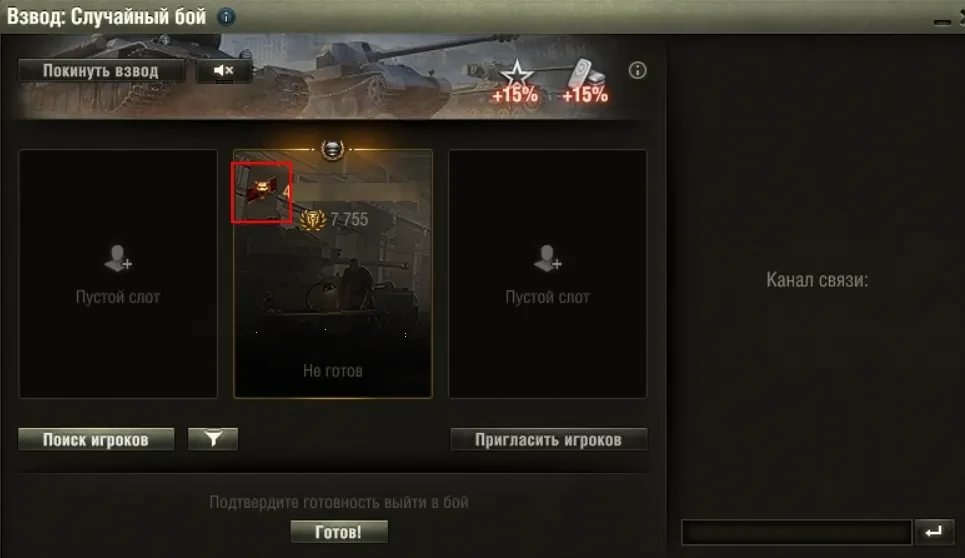Confirm readiness with Готов! button
Screen dimensions: 965x558
(339, 532)
